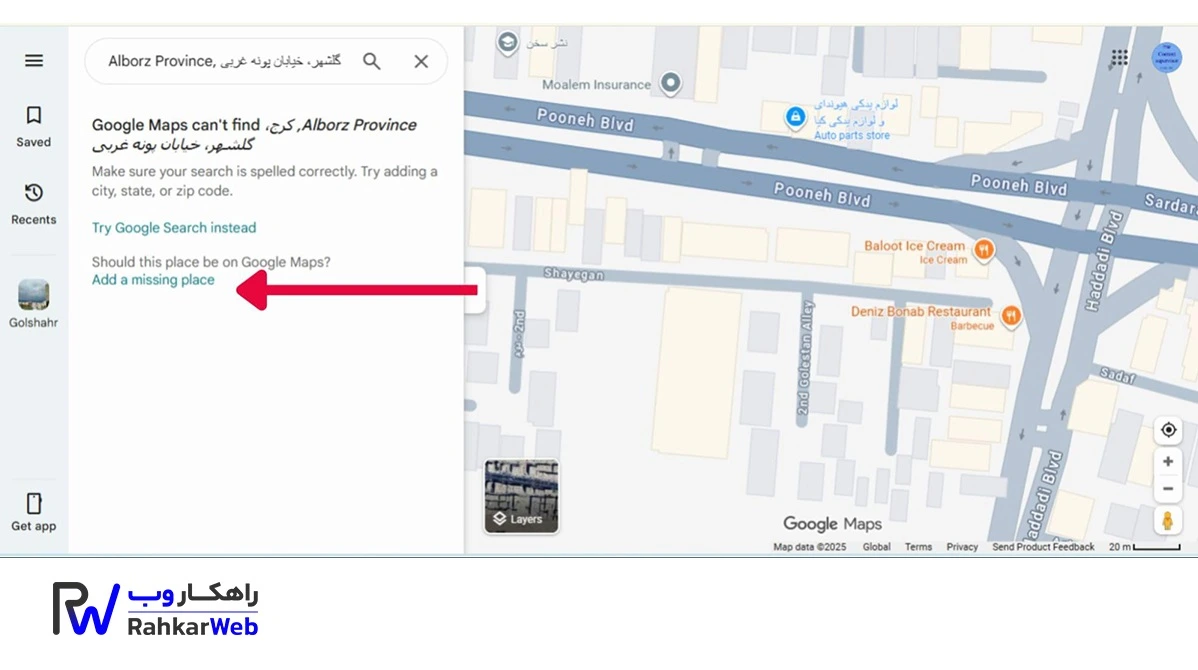1198x670 pixels.
Task: Open the Layers map view thumbnail
Action: click(x=521, y=496)
